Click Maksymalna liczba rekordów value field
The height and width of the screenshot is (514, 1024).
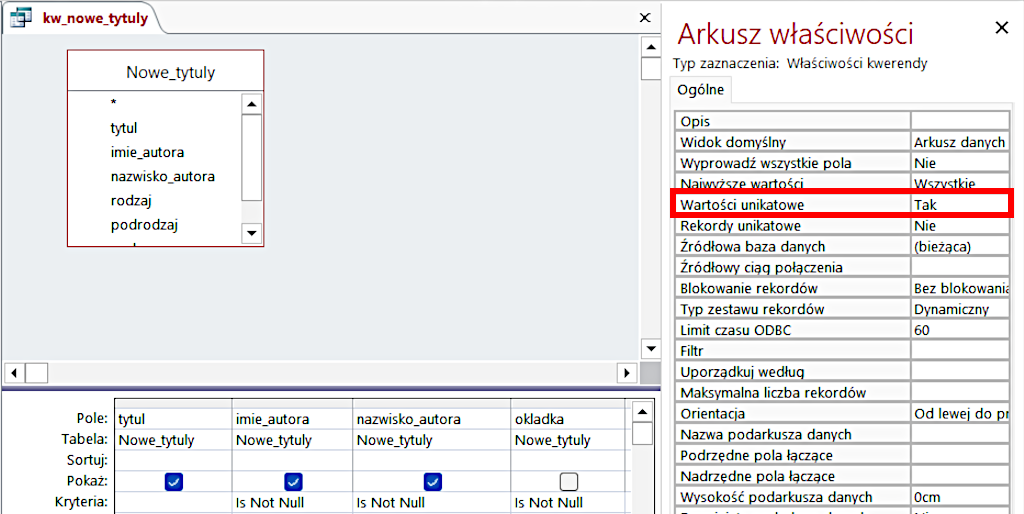961,393
